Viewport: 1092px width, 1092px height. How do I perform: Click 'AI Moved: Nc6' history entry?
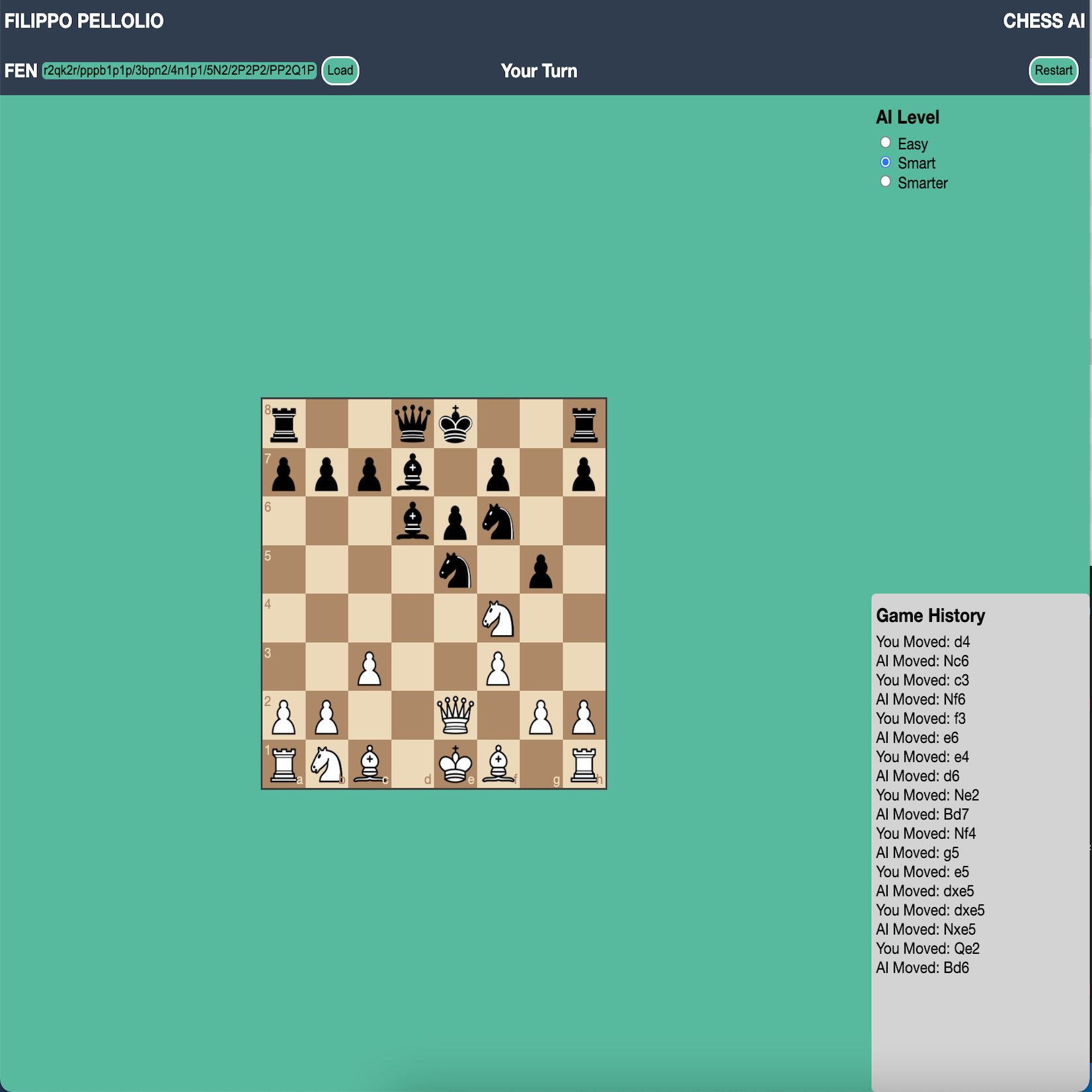tap(922, 661)
